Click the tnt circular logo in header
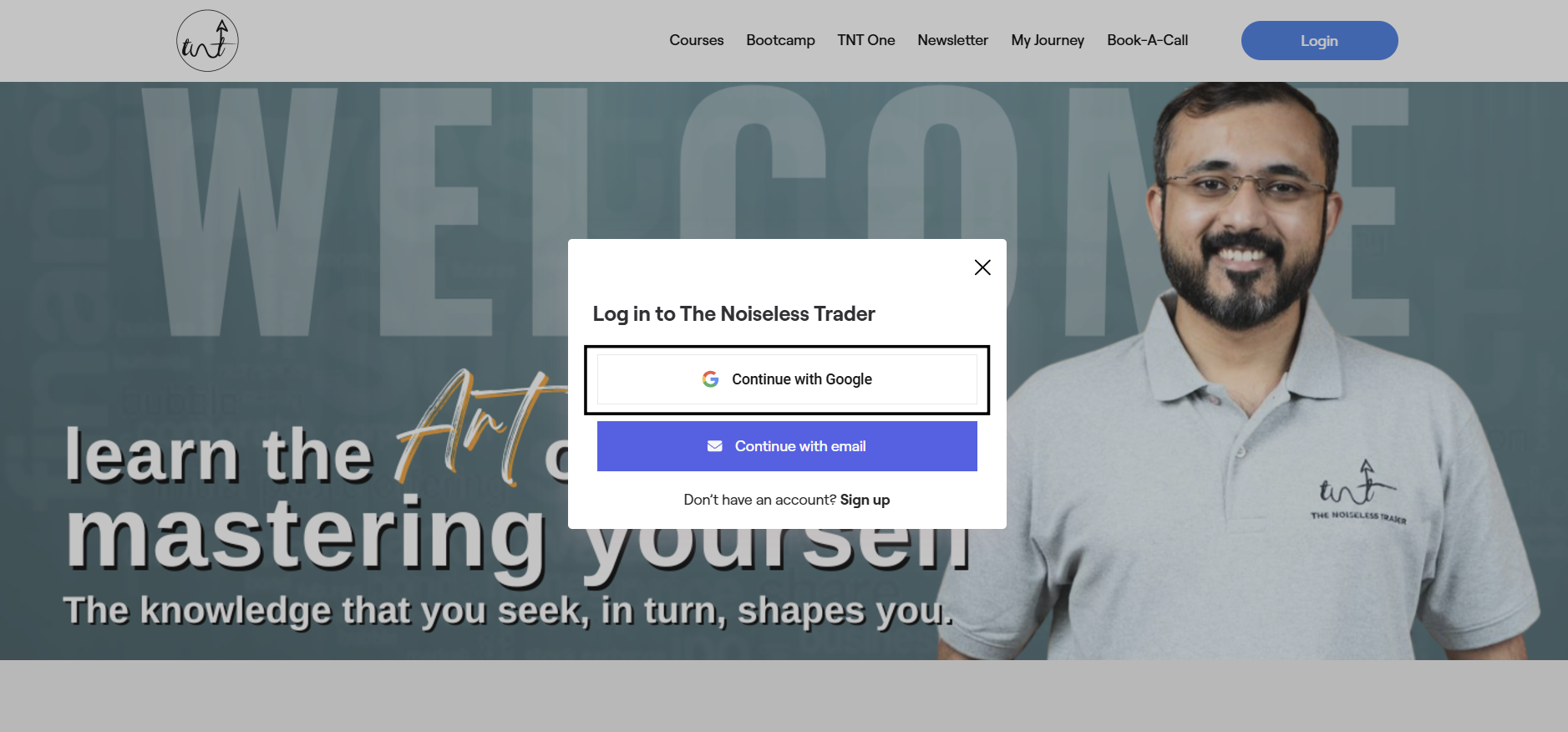 [x=207, y=41]
